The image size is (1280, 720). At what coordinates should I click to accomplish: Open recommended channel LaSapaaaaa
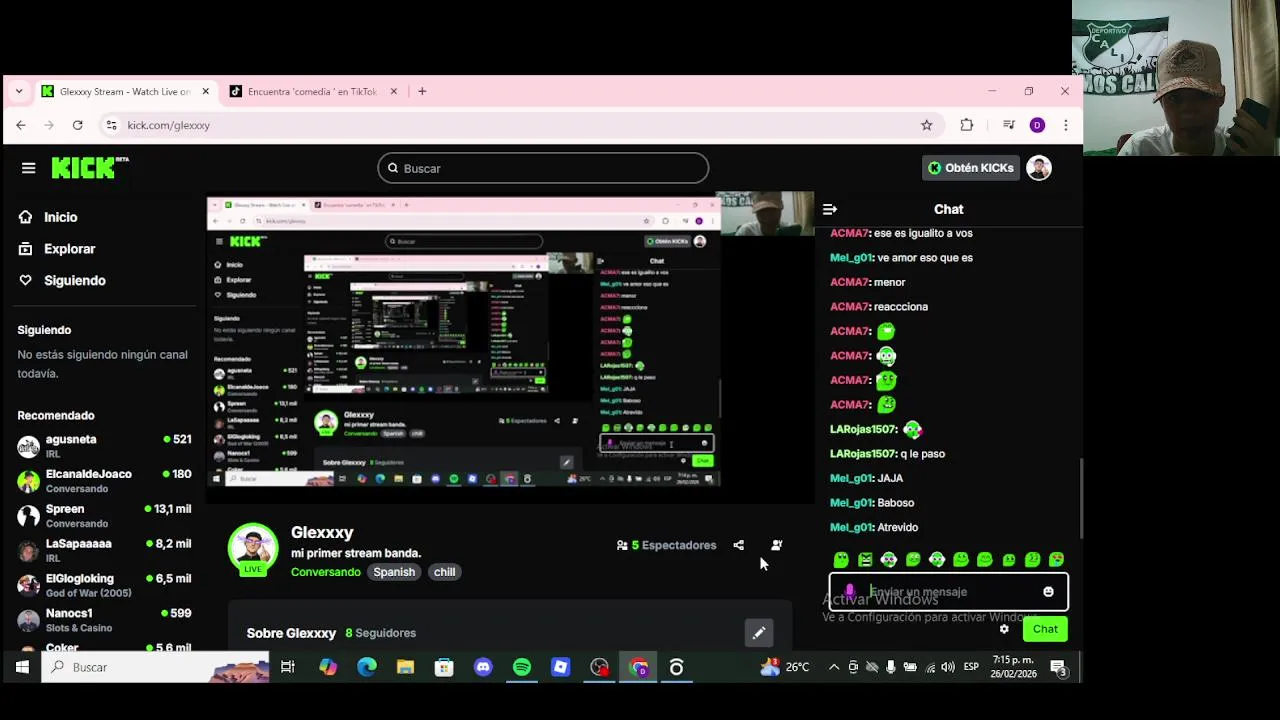click(x=104, y=550)
